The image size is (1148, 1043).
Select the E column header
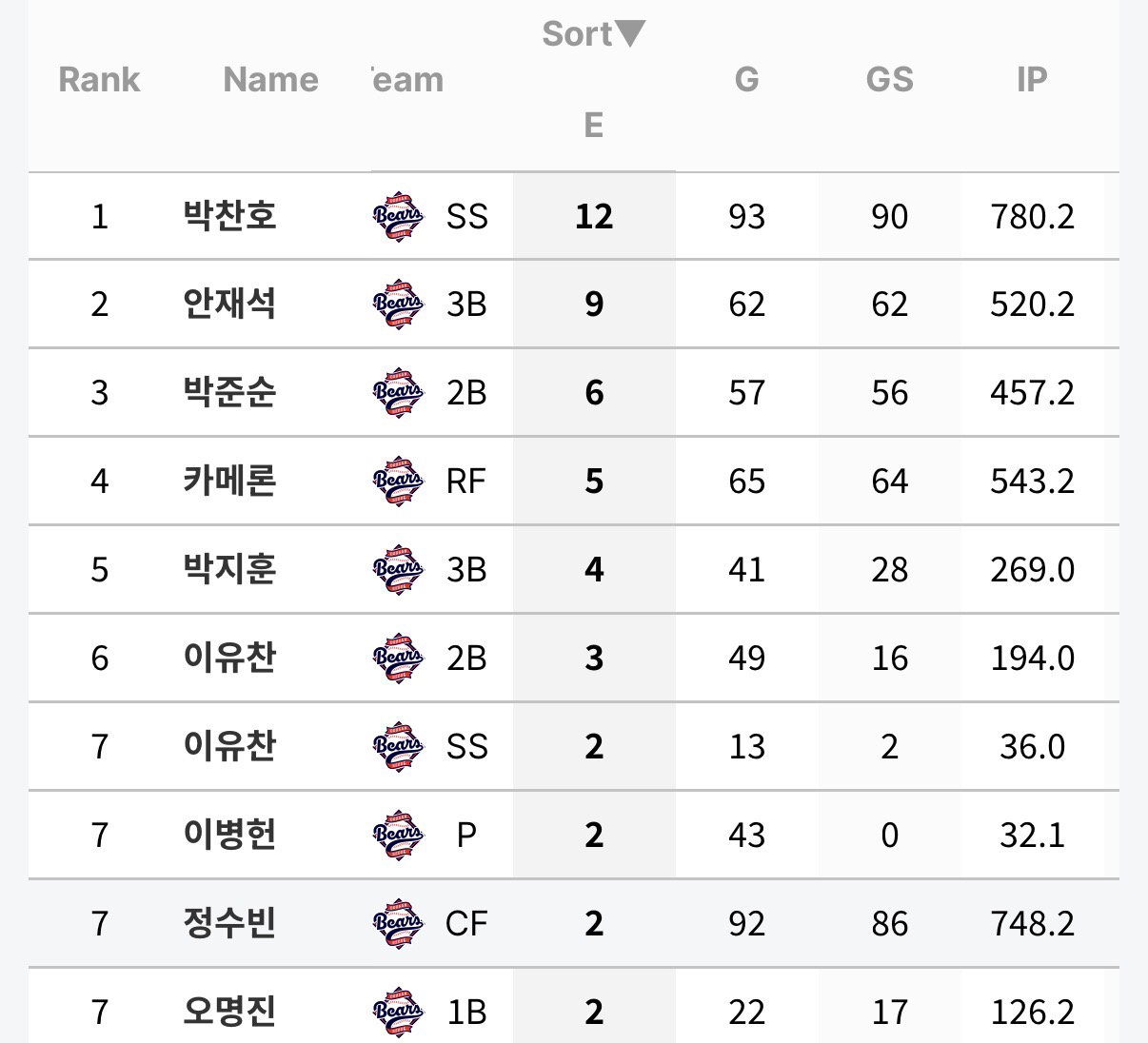pos(594,125)
